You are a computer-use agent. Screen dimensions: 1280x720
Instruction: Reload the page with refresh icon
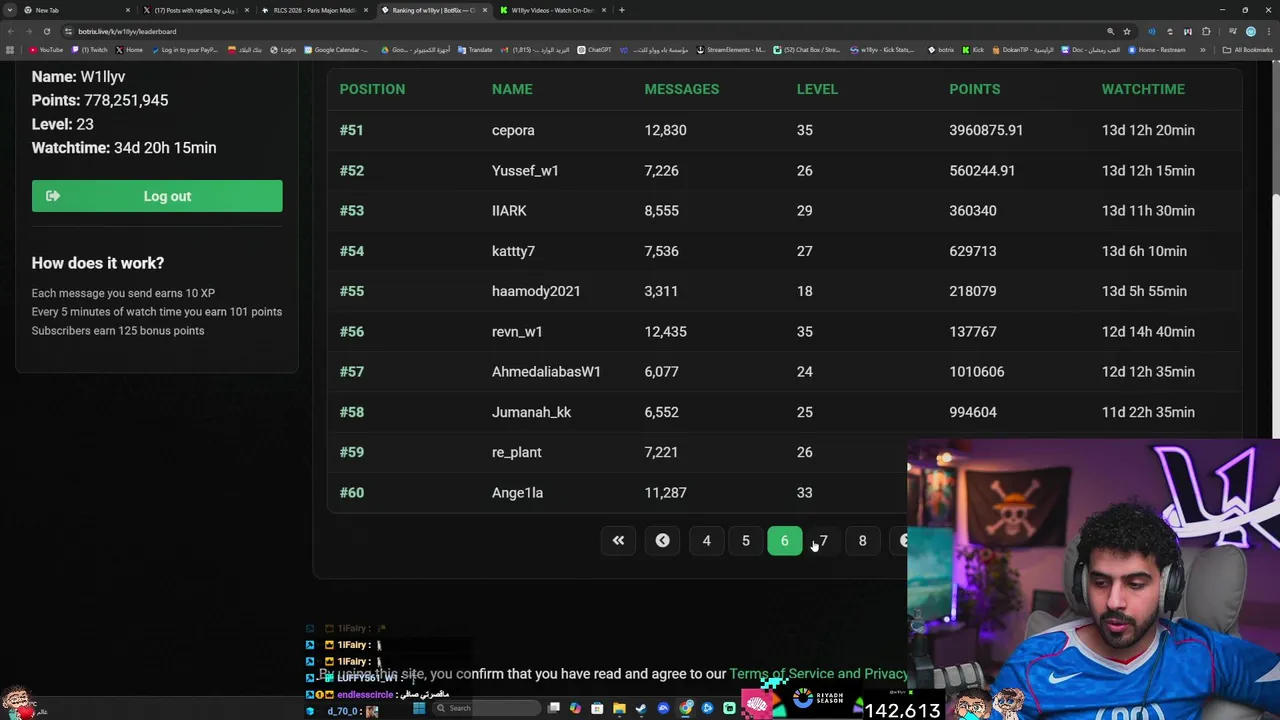[x=46, y=31]
